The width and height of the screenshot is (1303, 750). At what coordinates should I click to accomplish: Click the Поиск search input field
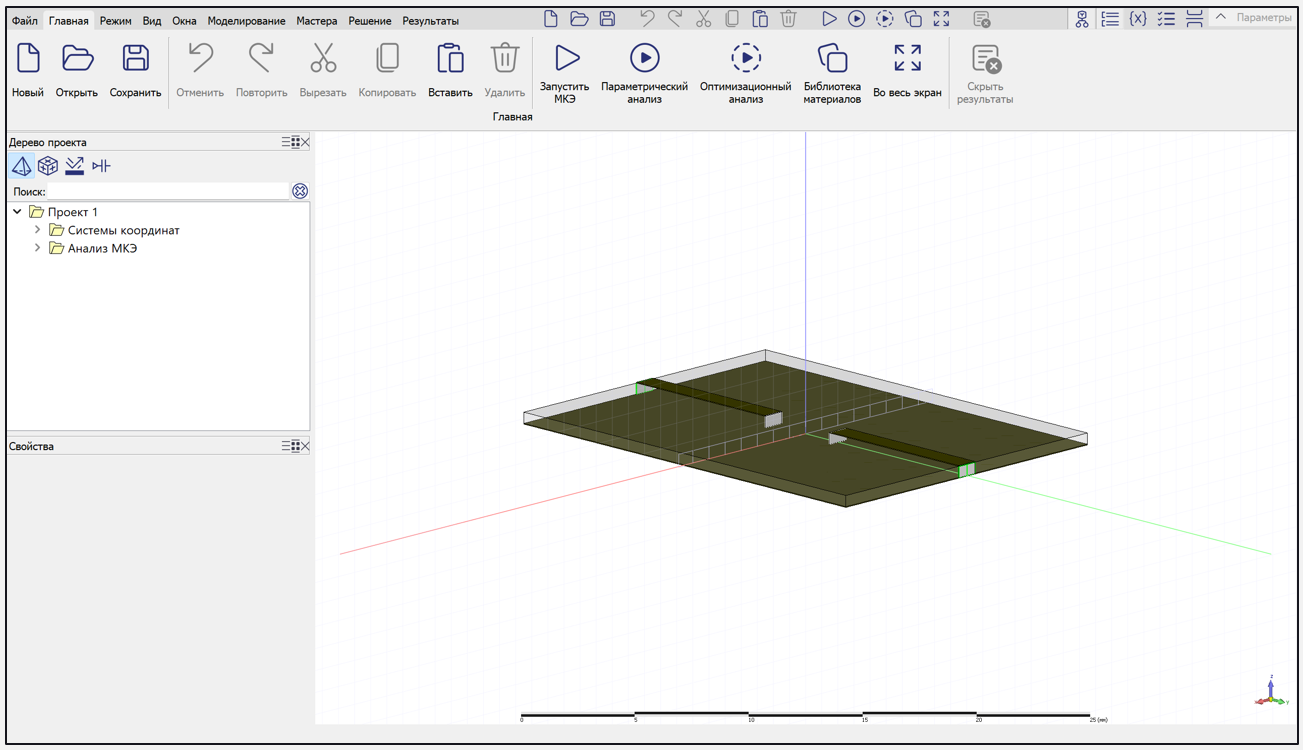point(168,191)
